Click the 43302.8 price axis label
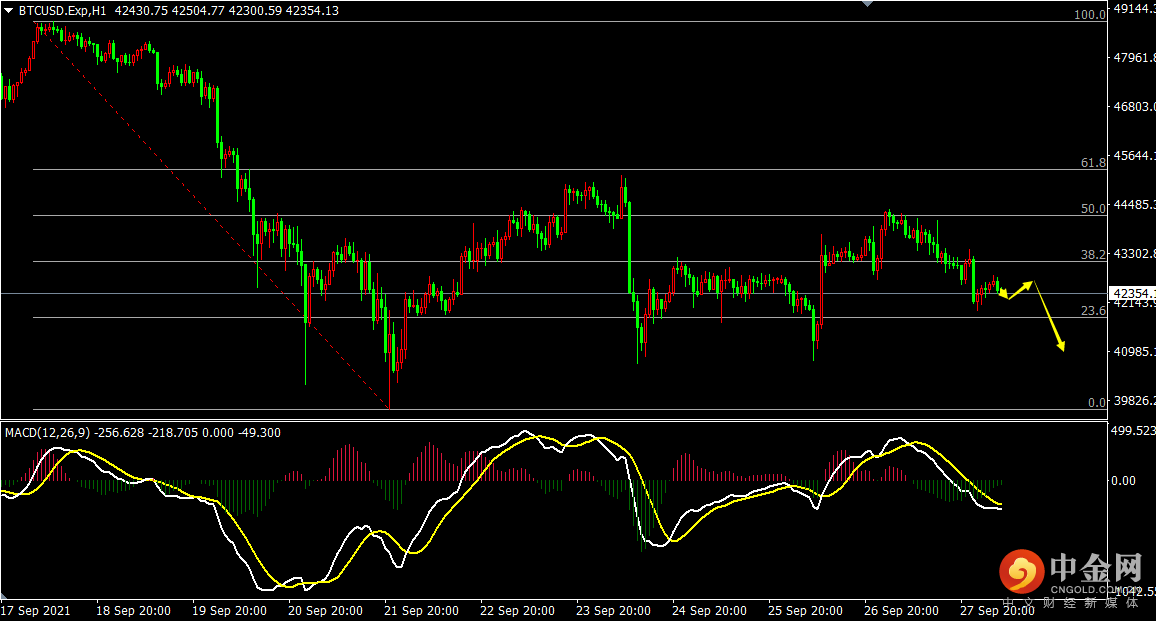 [1134, 254]
